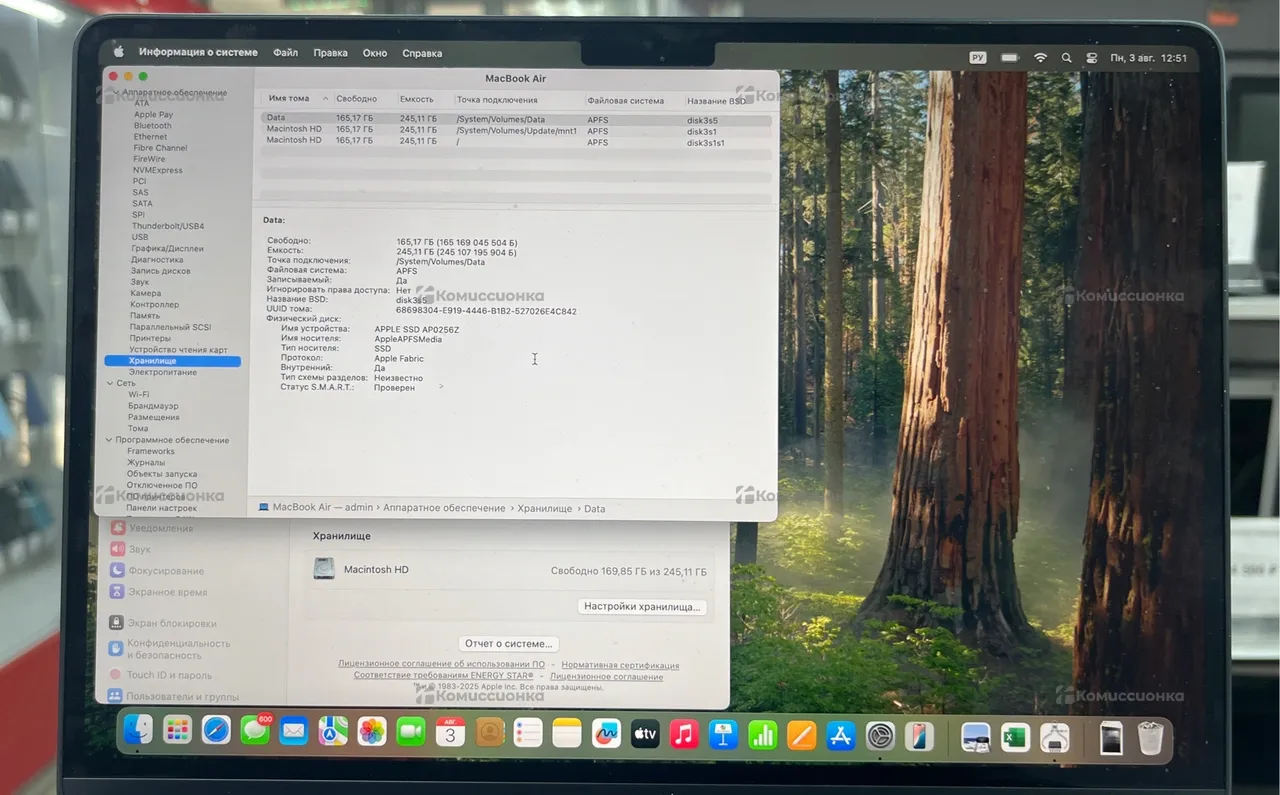Open Control Center in menu bar
Image resolution: width=1280 pixels, height=795 pixels.
pos(1092,58)
